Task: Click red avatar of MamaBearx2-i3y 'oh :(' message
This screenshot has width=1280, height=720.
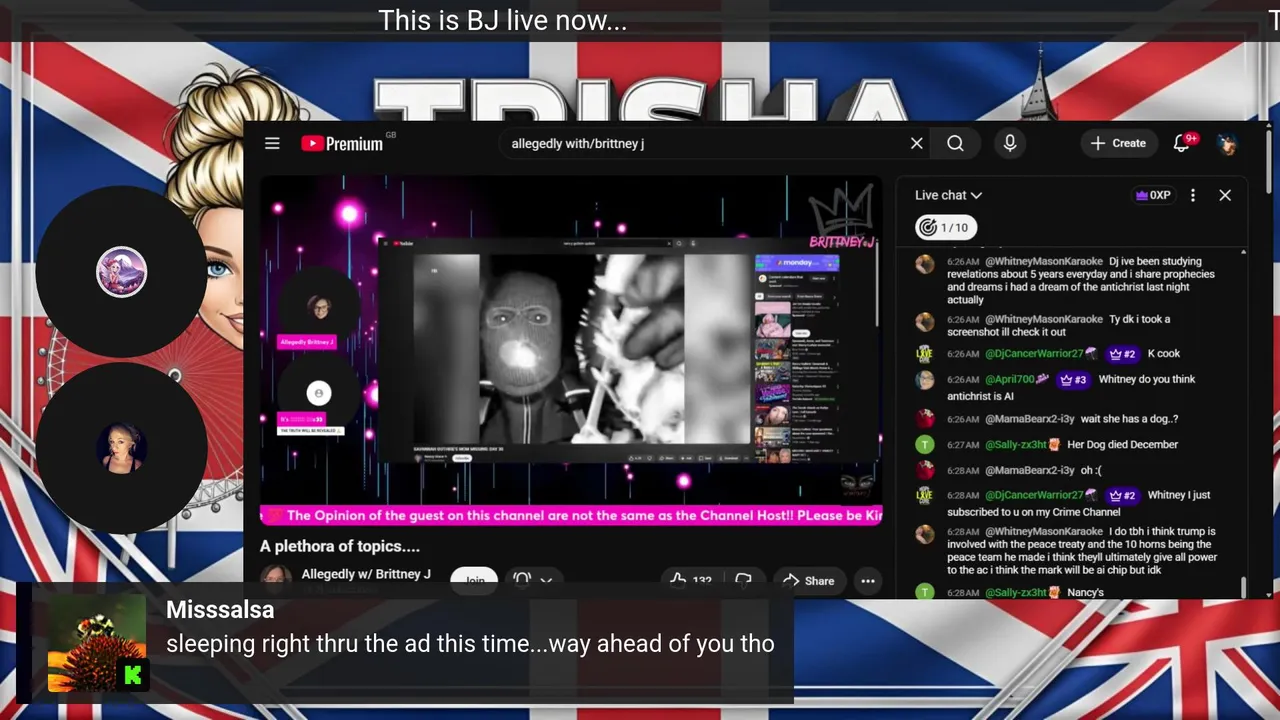Action: click(x=925, y=471)
